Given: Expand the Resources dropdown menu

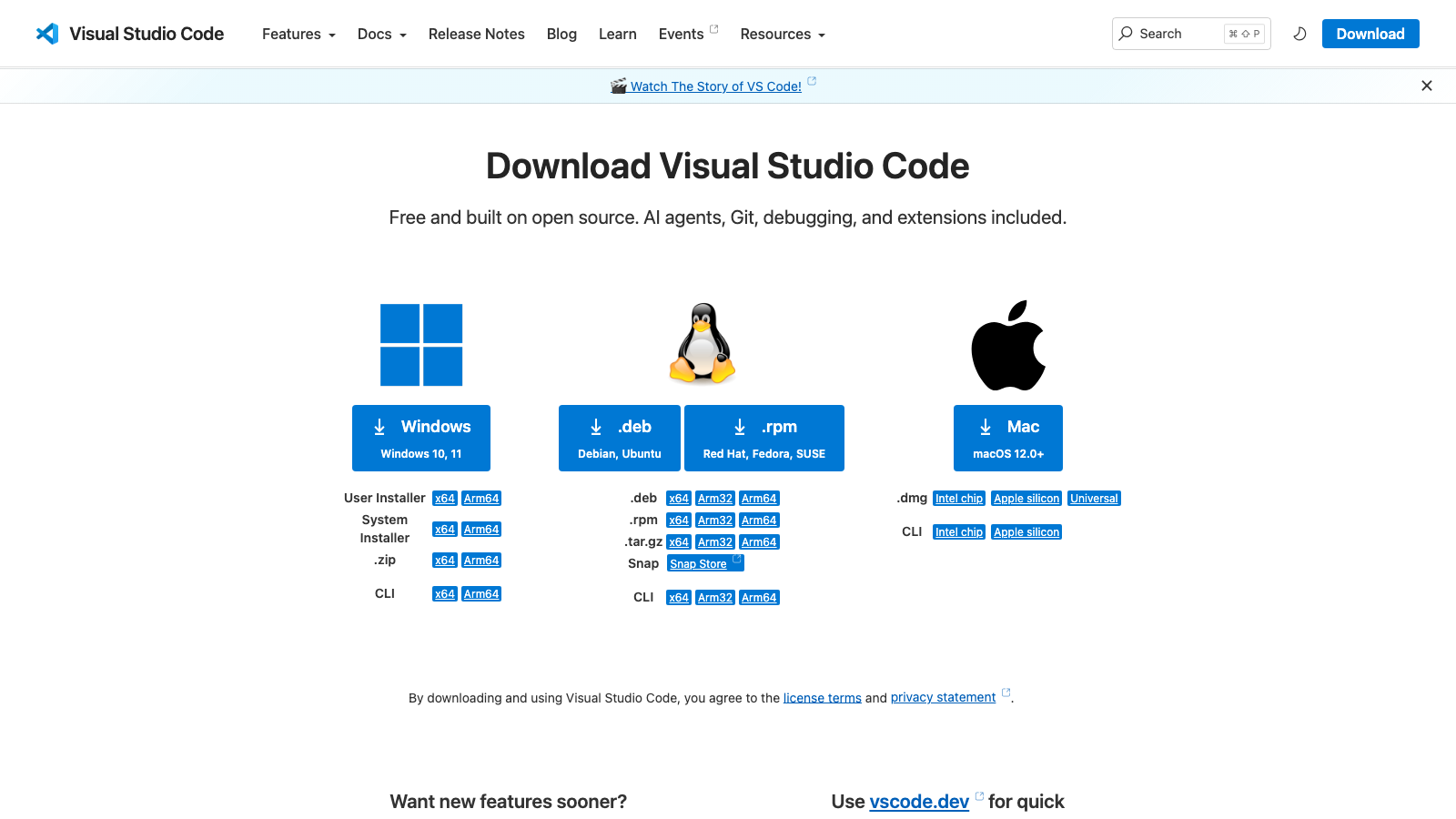Looking at the screenshot, I should pyautogui.click(x=783, y=34).
